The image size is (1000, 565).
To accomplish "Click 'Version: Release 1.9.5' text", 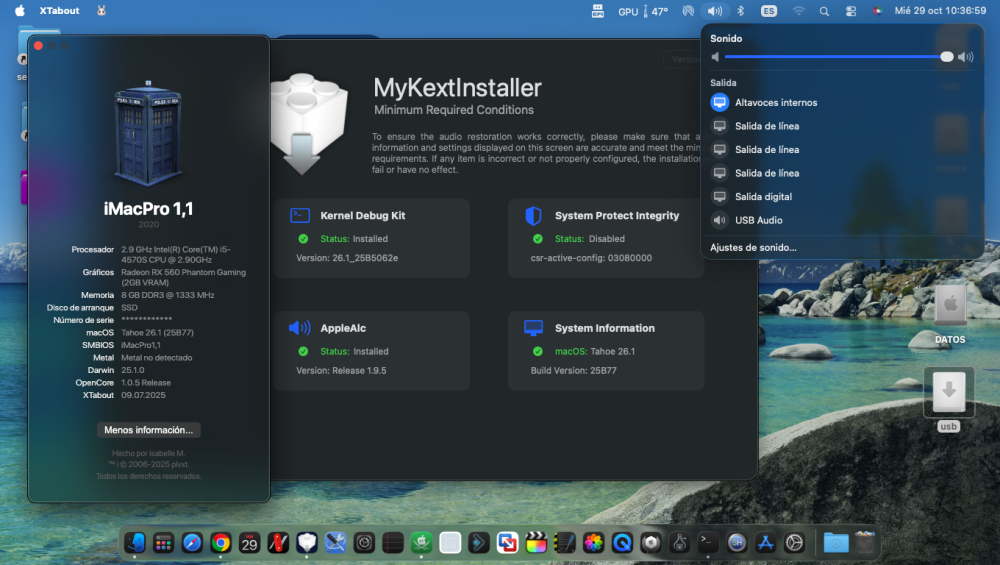I will click(341, 370).
